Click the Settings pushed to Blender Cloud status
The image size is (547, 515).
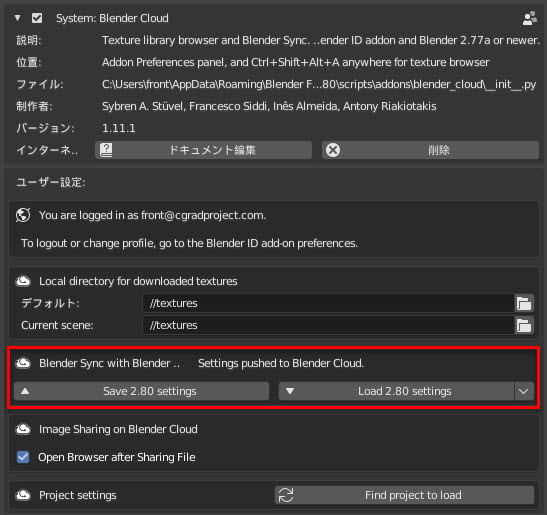click(x=281, y=363)
